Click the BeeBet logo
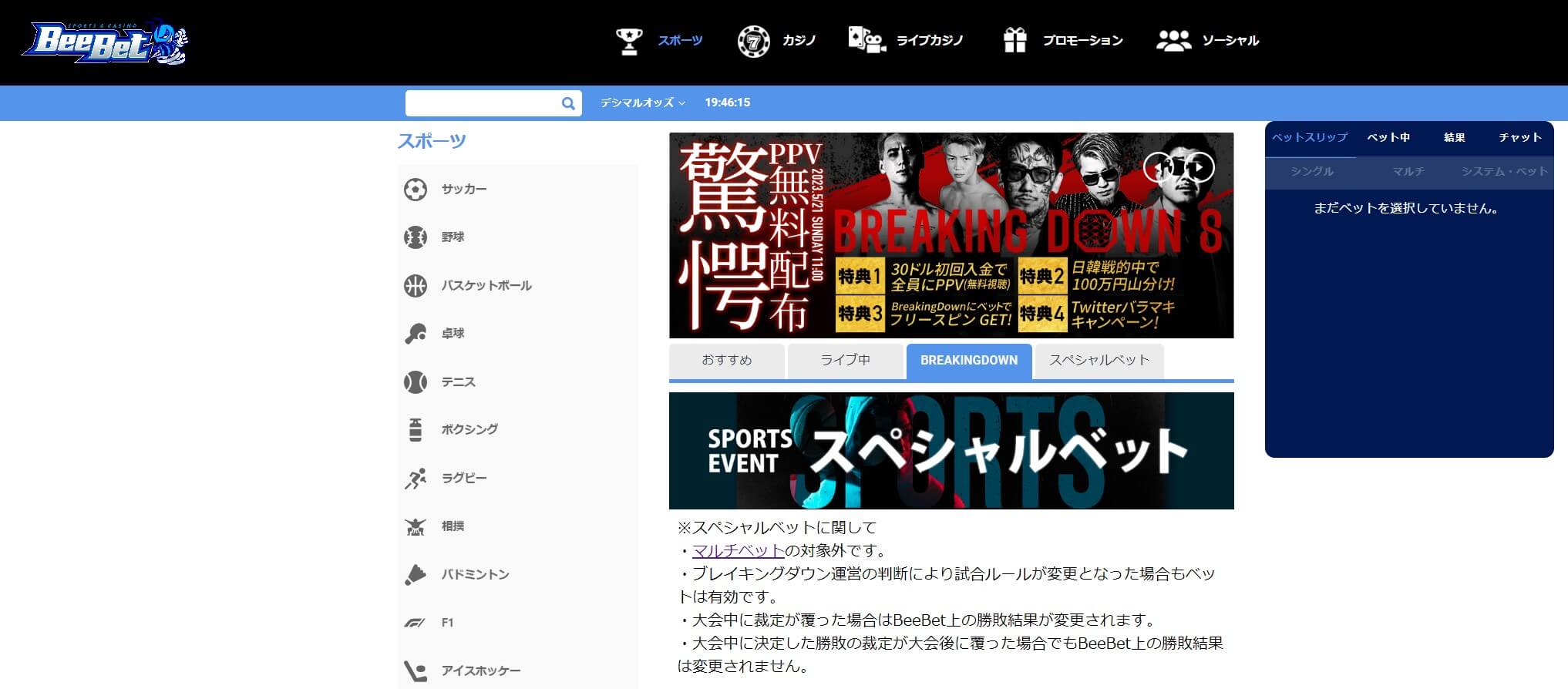Viewport: 1568px width, 689px height. coord(105,43)
